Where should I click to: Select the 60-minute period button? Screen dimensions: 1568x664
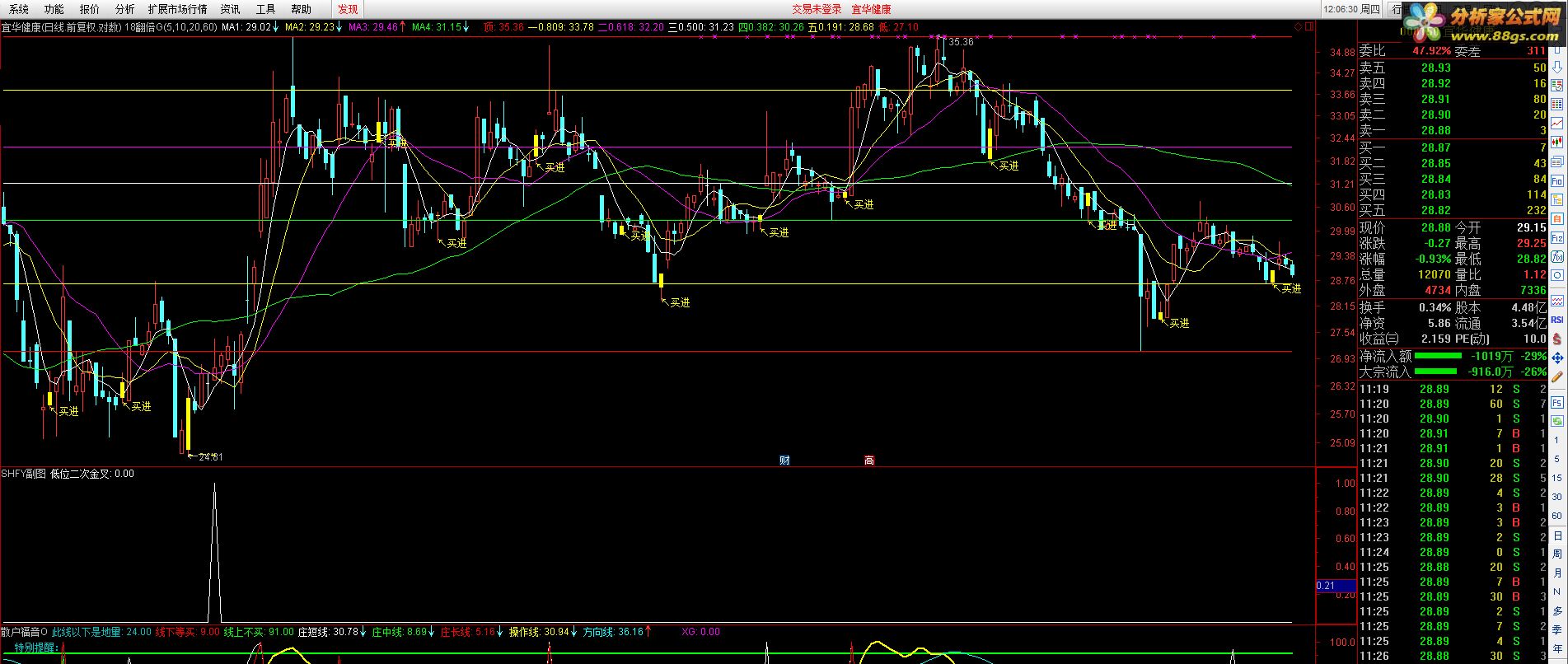coord(1557,516)
